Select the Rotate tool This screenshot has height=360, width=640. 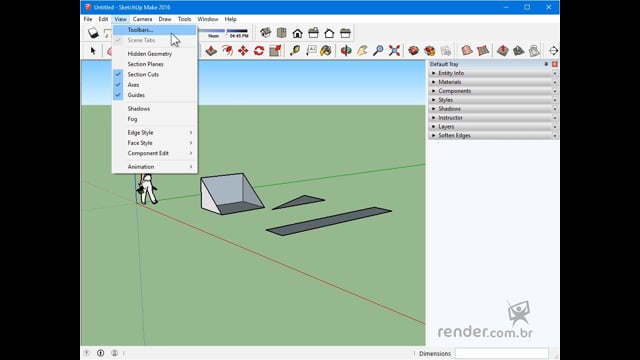click(x=259, y=51)
